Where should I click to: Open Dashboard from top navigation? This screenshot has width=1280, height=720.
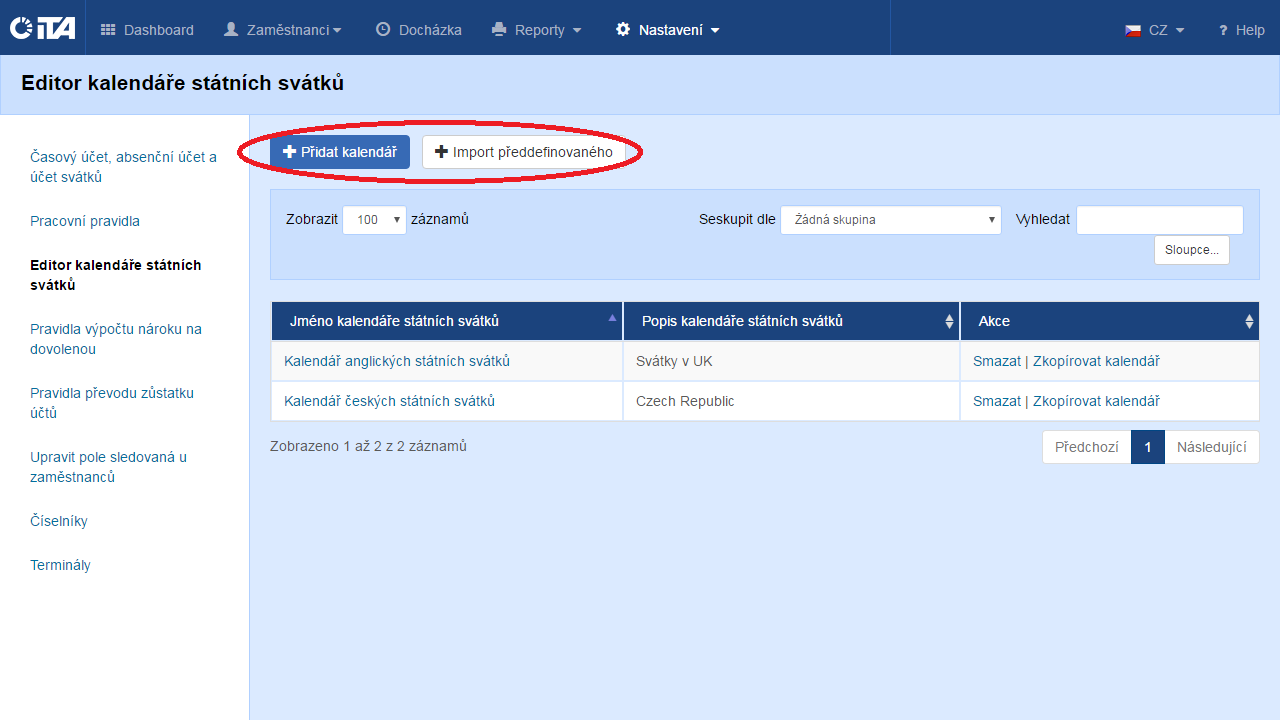(x=147, y=30)
